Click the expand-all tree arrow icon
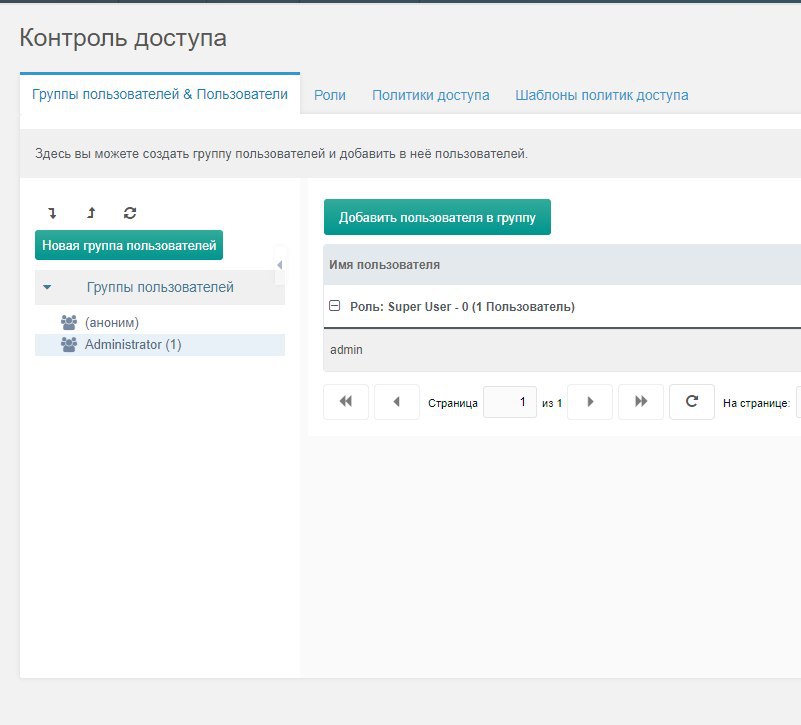 [52, 213]
